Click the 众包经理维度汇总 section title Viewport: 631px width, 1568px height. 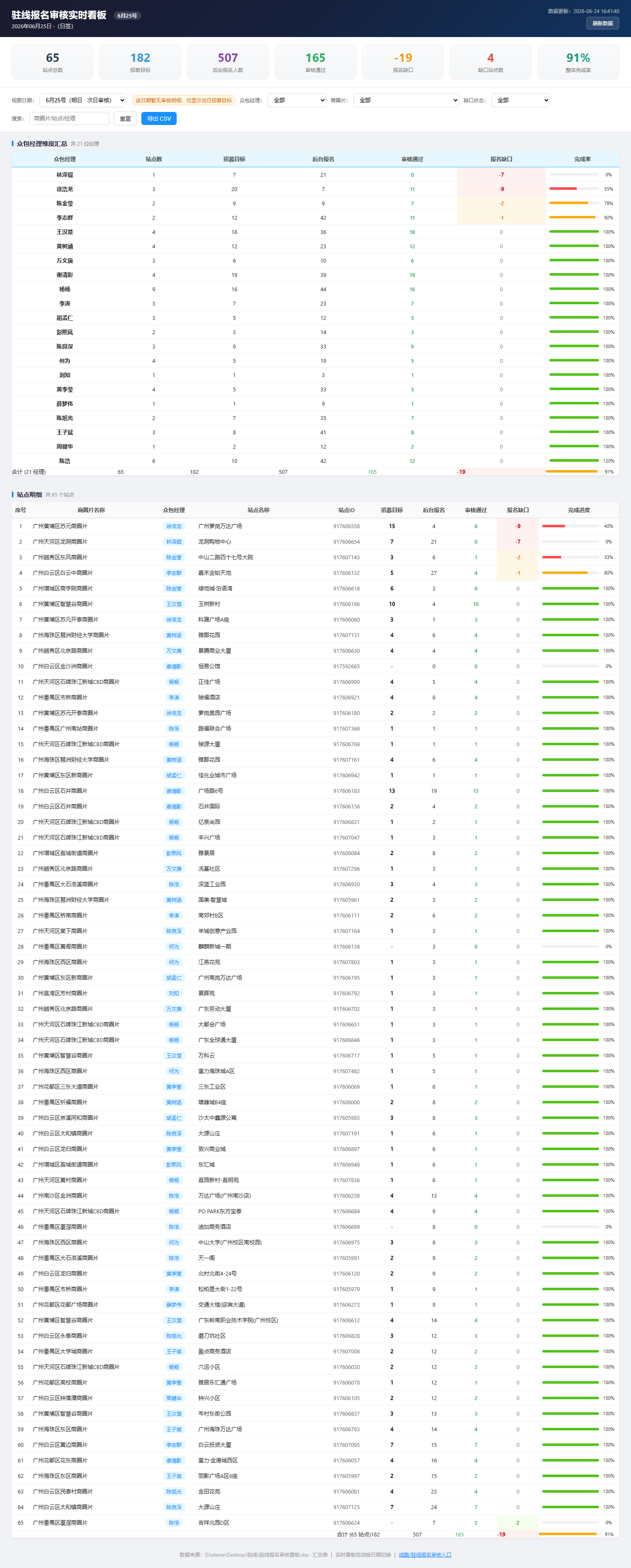click(x=42, y=144)
